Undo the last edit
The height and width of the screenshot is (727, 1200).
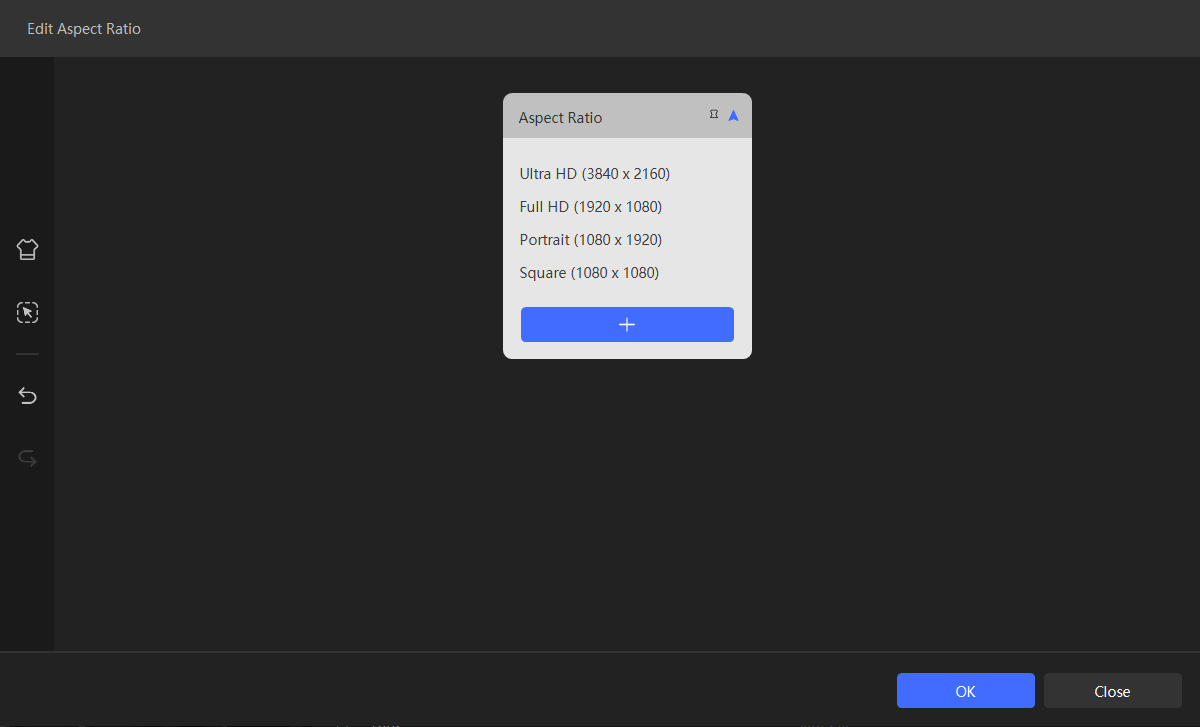pyautogui.click(x=27, y=397)
